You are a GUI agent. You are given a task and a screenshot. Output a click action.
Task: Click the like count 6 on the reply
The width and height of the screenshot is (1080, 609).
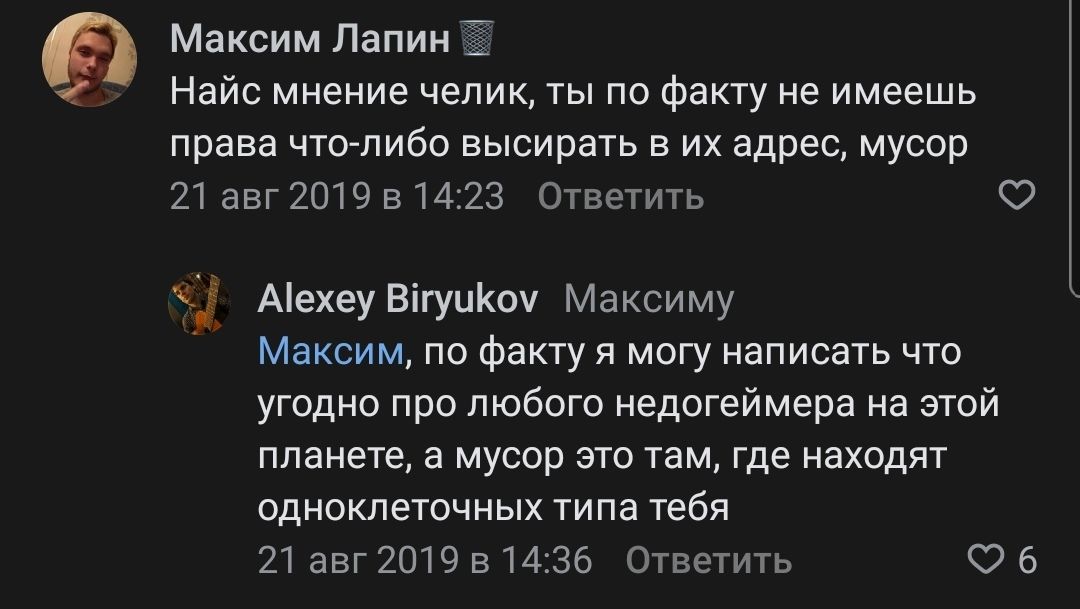[1027, 560]
